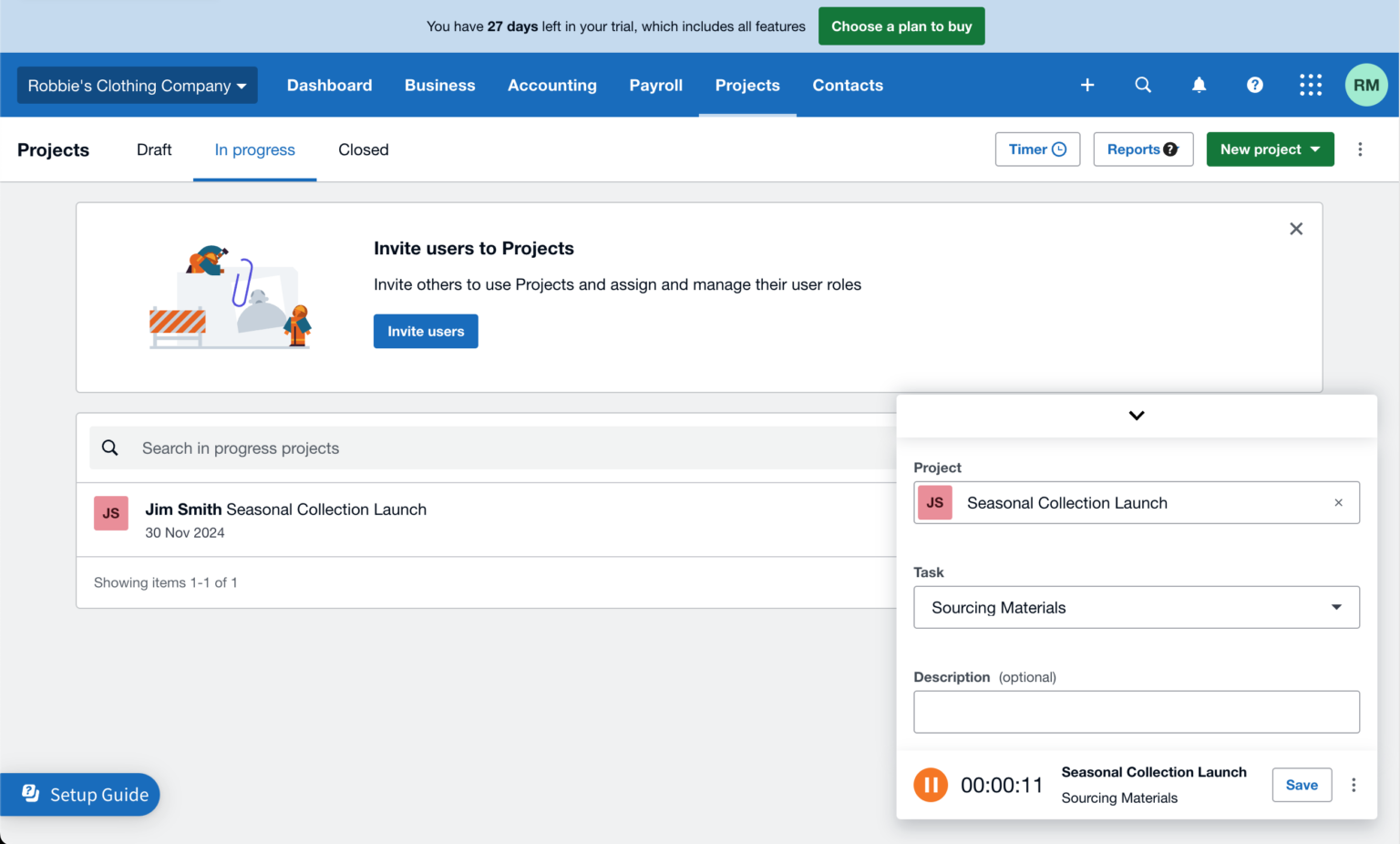The image size is (1400, 844).
Task: Open the notifications bell icon
Action: click(x=1199, y=85)
